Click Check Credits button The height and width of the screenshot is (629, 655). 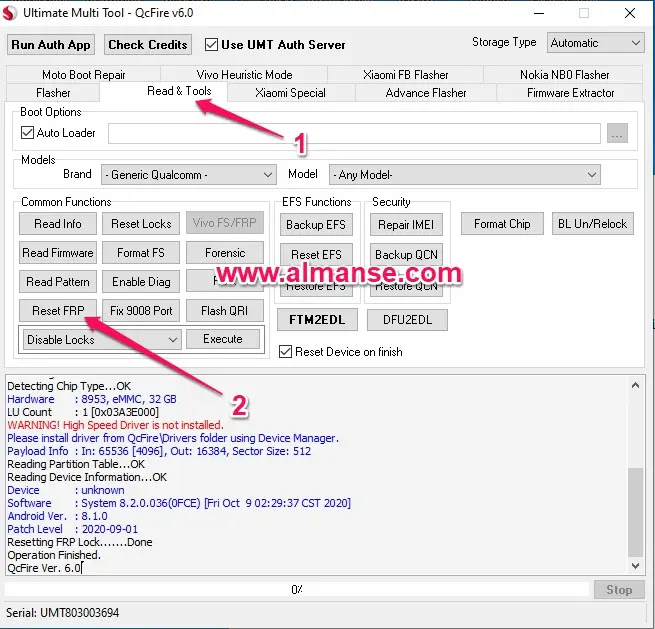[x=148, y=45]
